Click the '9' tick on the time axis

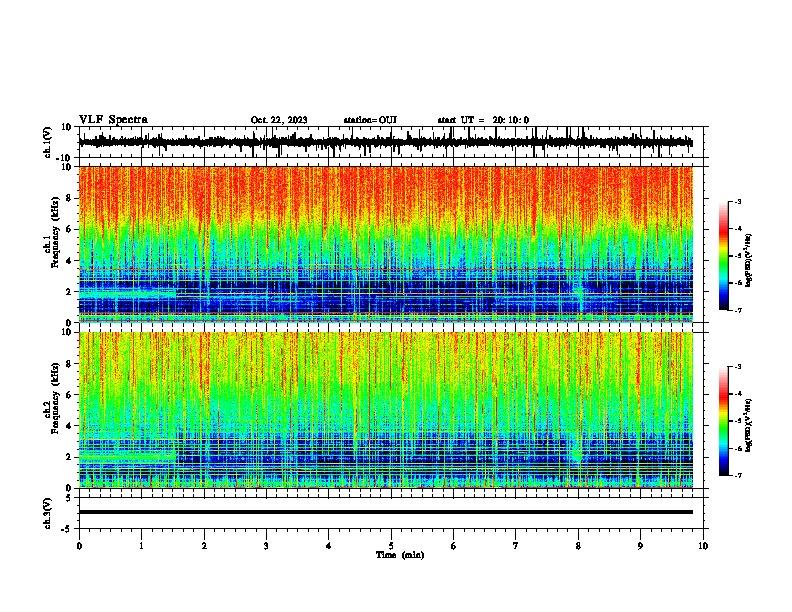640,546
